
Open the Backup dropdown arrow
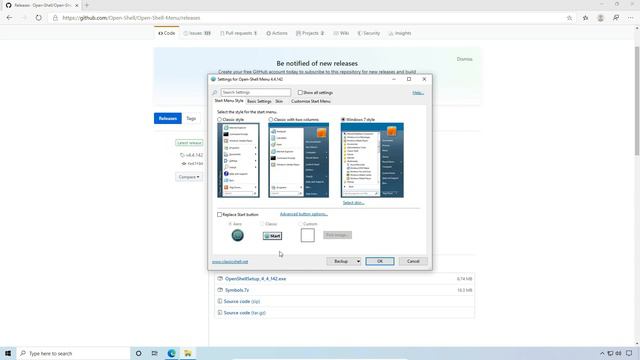click(358, 261)
